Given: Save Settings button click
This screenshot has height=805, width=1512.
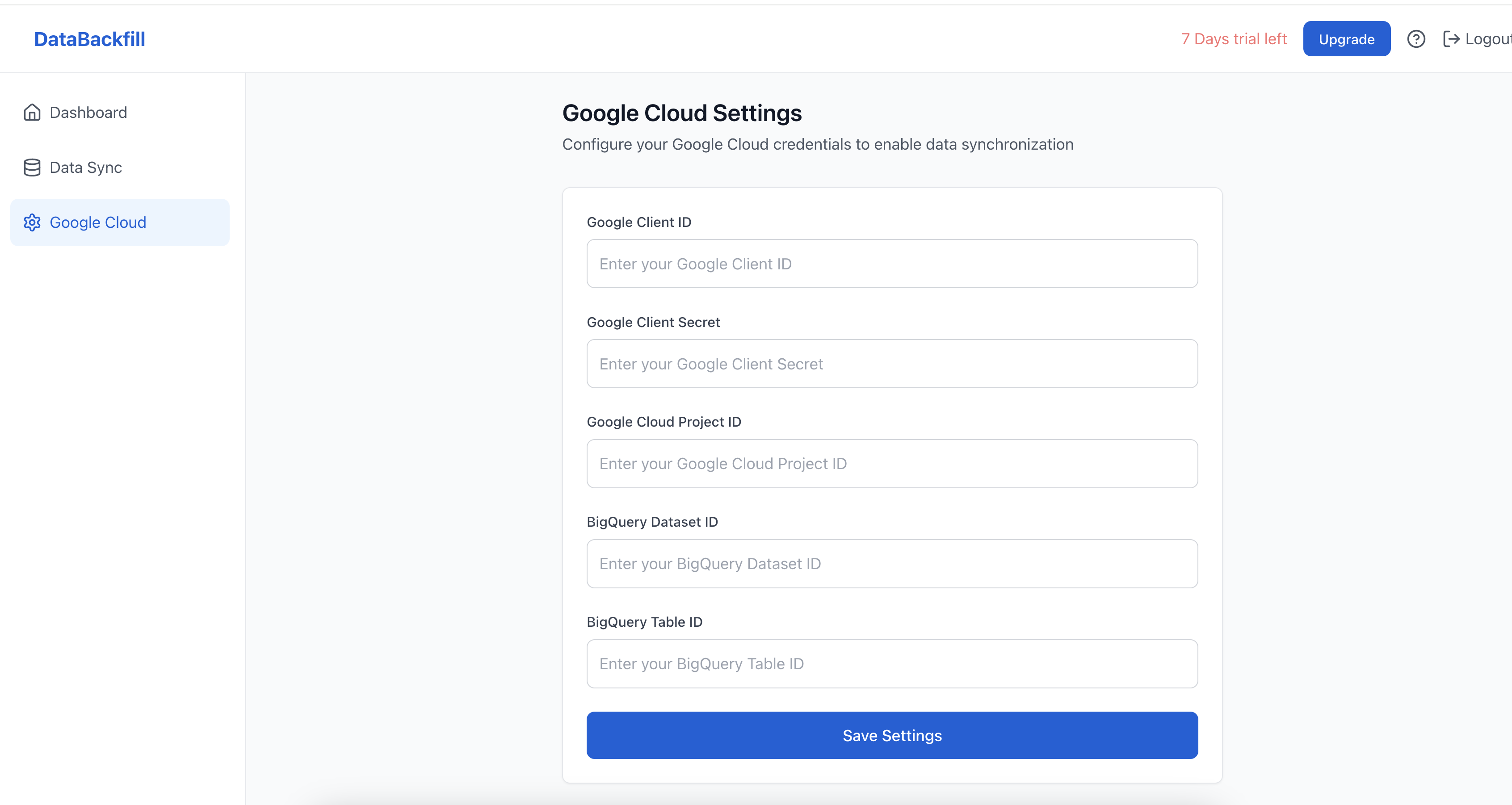Looking at the screenshot, I should [x=891, y=735].
